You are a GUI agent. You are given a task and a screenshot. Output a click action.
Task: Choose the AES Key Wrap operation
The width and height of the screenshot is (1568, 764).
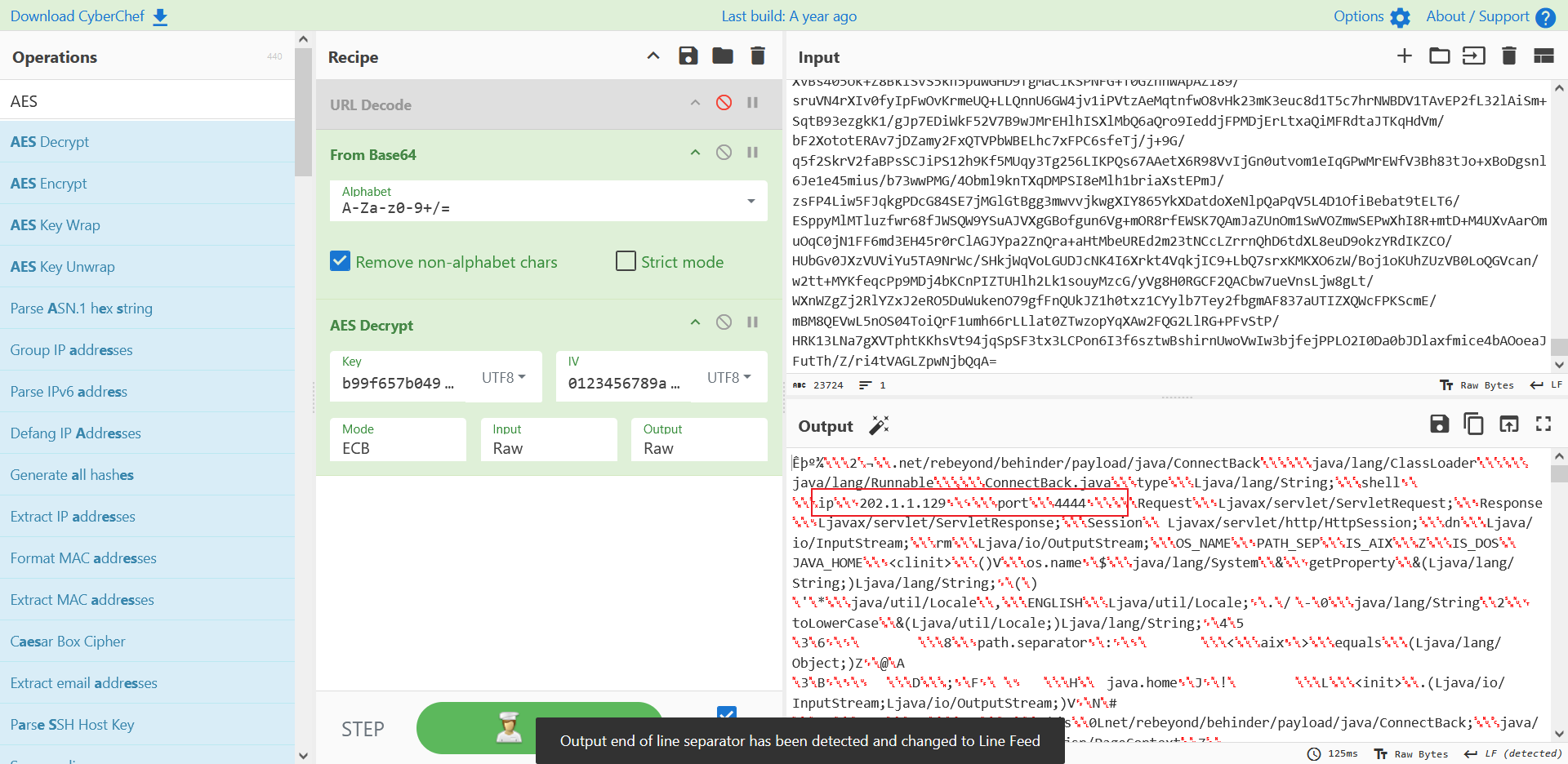pyautogui.click(x=147, y=225)
